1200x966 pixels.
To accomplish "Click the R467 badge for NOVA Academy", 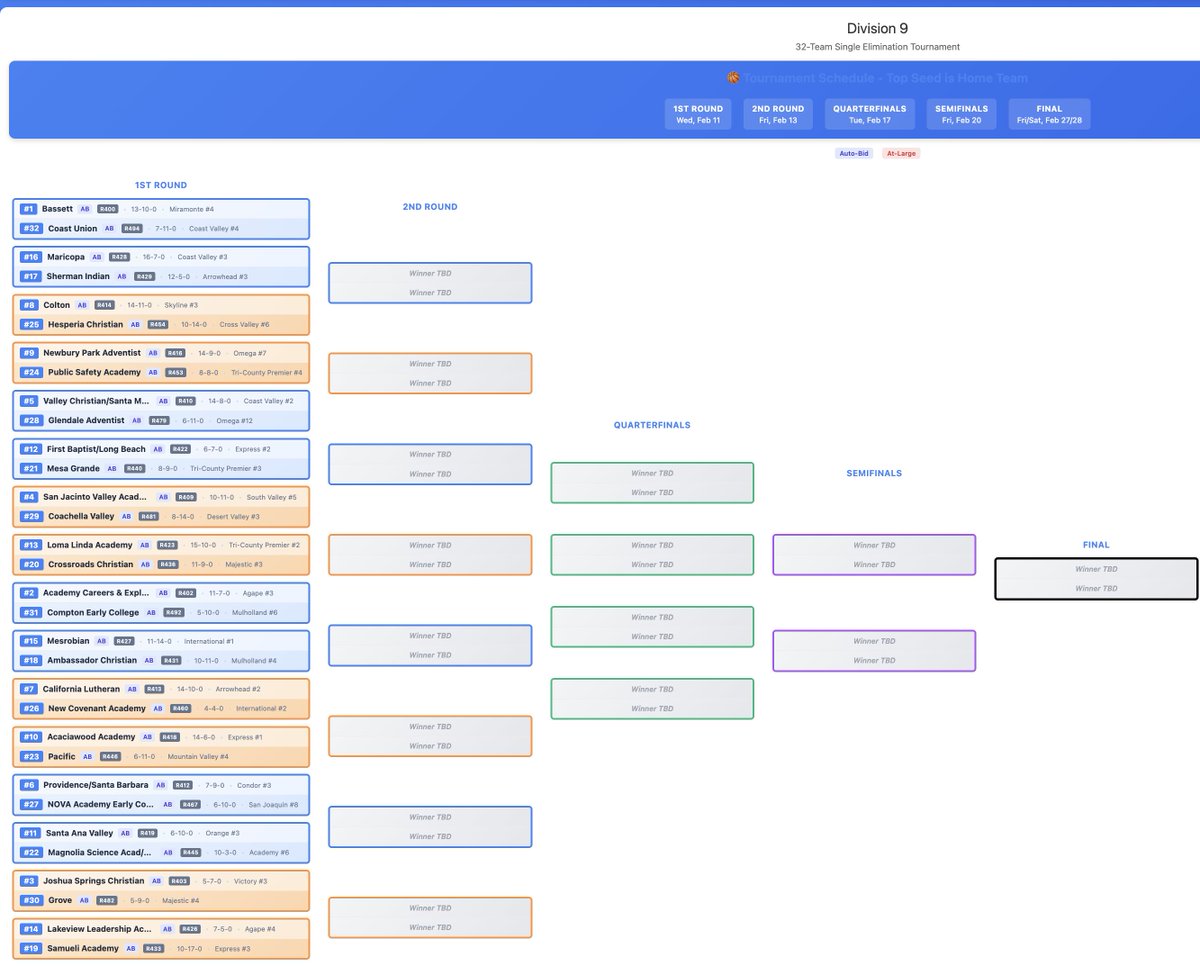I will click(189, 804).
